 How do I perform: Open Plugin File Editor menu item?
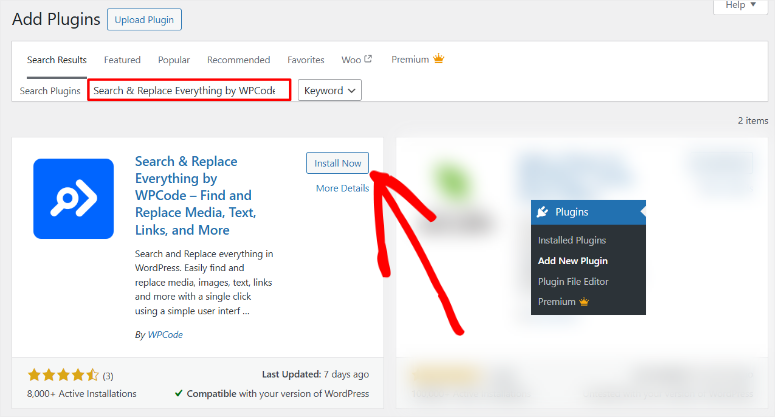(573, 282)
